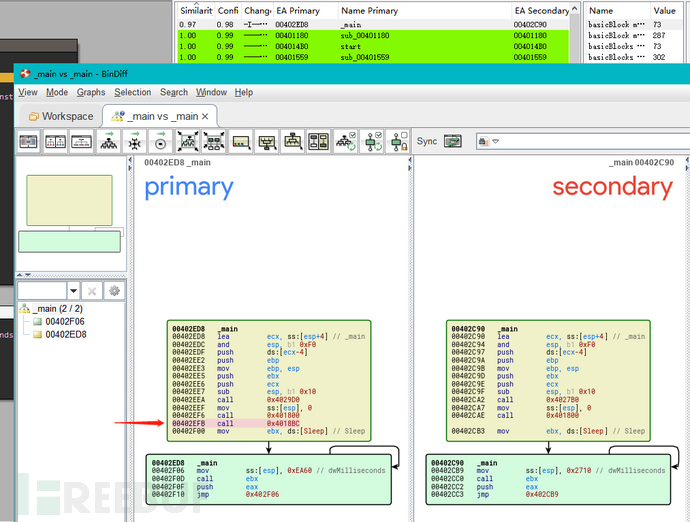Select the _main row in matched functions table
The image size is (690, 522).
[x=373, y=25]
